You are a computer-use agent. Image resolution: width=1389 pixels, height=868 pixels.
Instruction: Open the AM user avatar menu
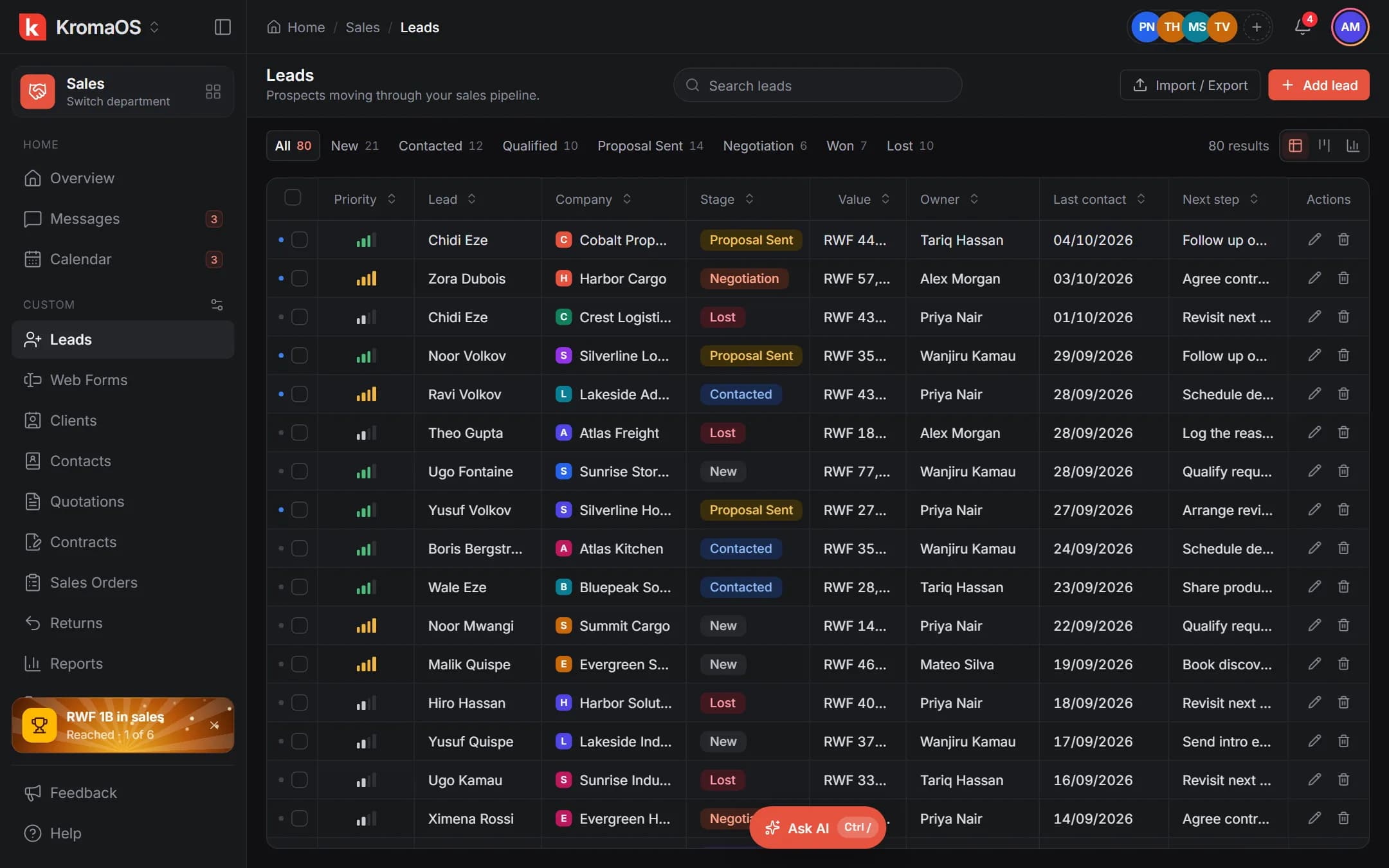[x=1350, y=27]
